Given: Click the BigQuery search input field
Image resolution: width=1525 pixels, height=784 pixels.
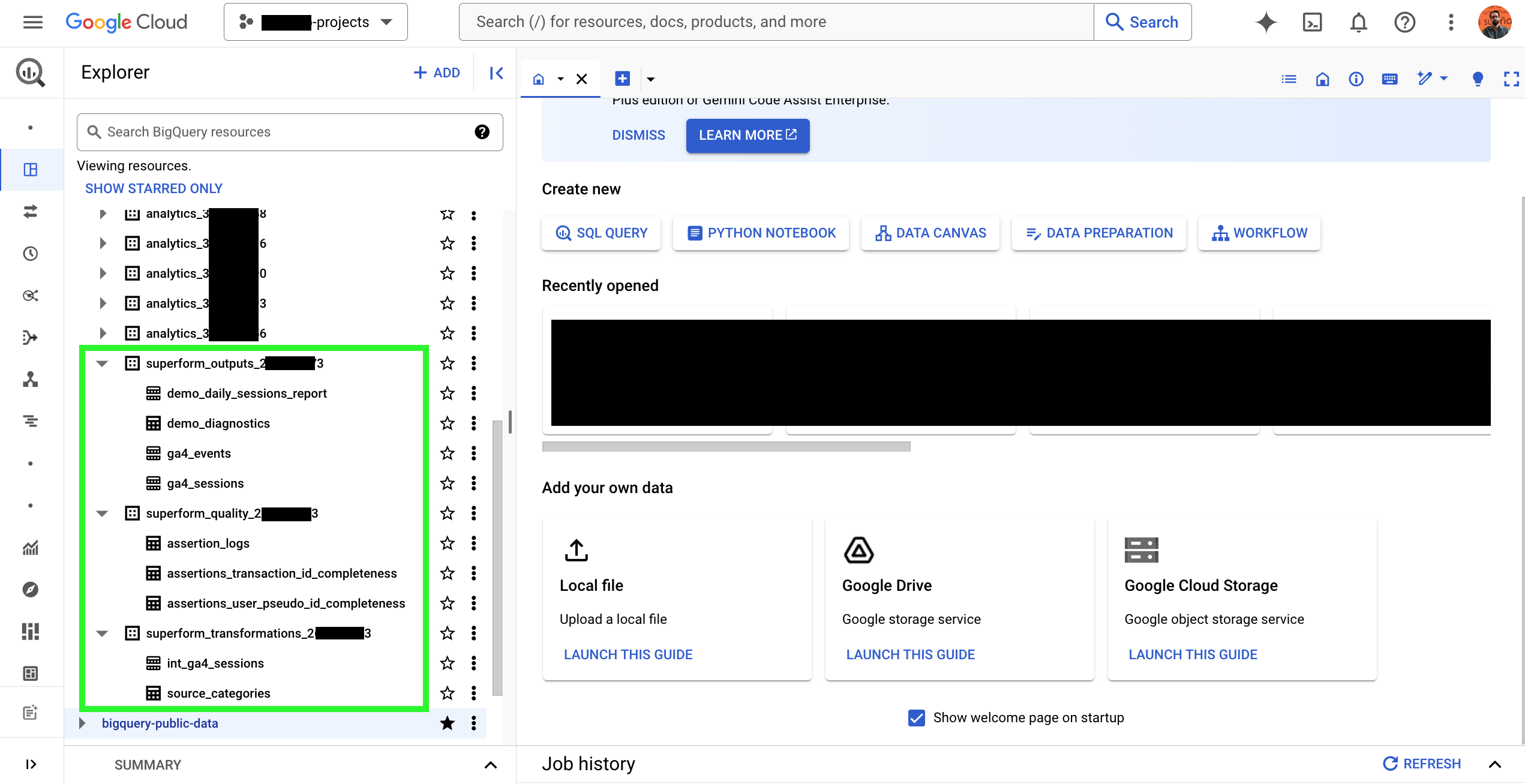Looking at the screenshot, I should tap(286, 131).
